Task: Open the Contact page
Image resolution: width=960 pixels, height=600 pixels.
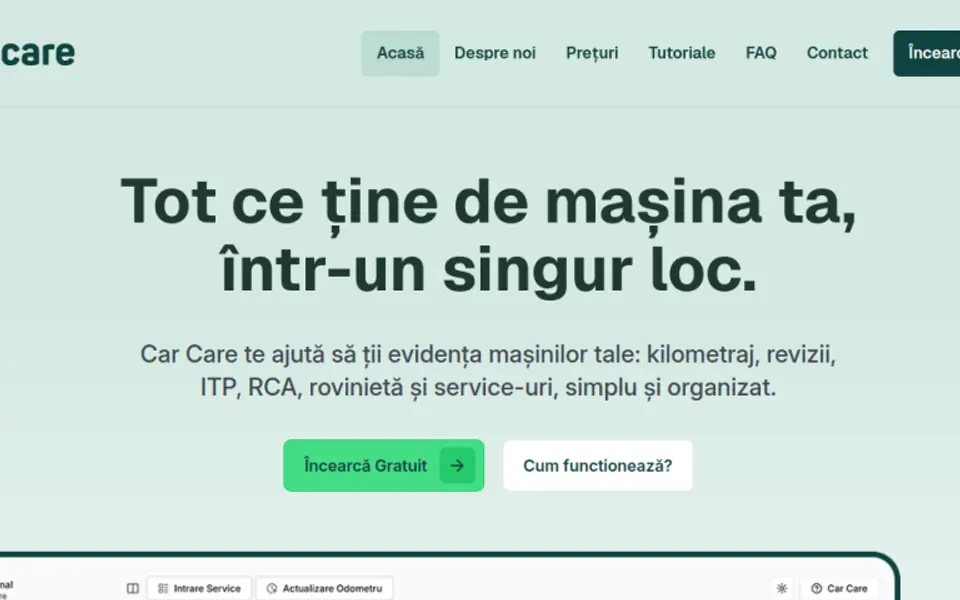Action: click(x=837, y=53)
